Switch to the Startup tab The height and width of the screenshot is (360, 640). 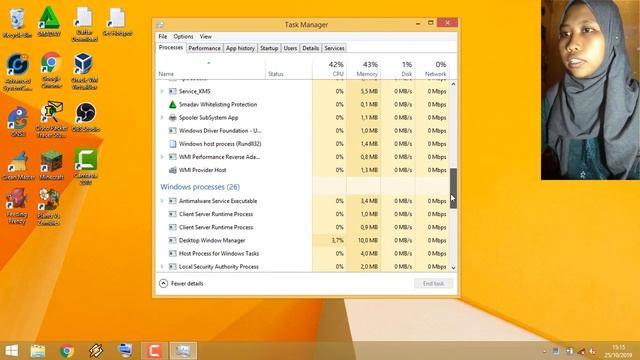point(269,48)
